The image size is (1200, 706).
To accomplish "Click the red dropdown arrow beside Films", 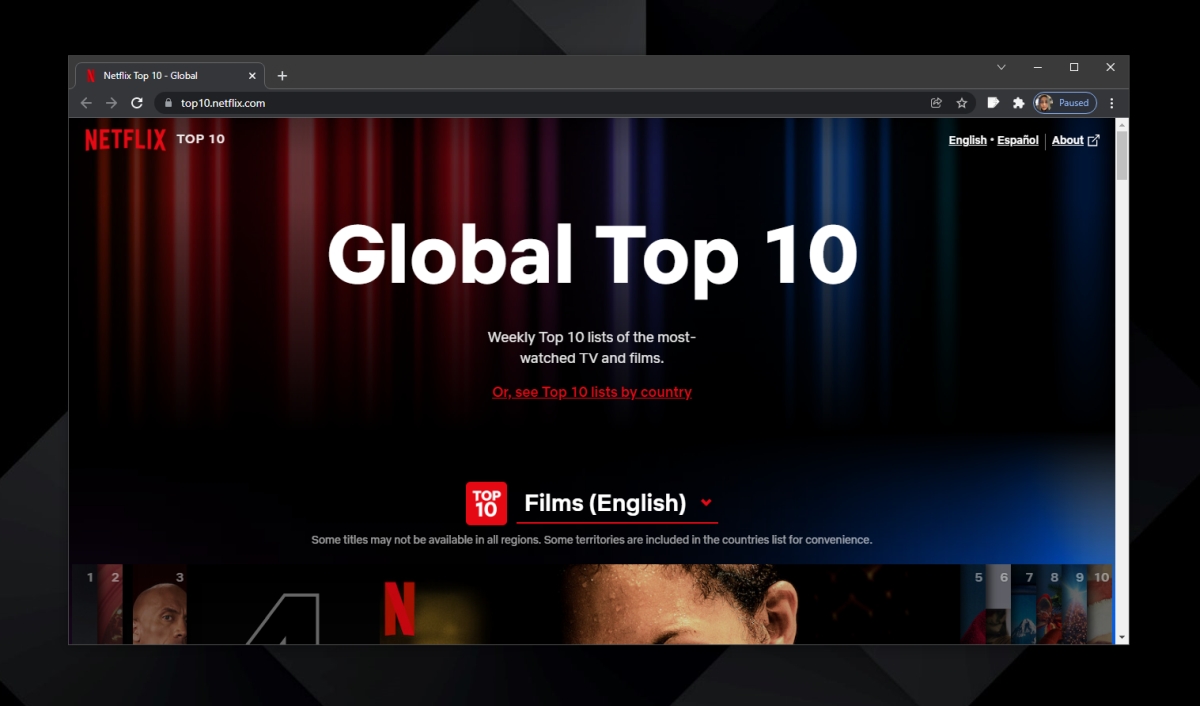I will [706, 503].
